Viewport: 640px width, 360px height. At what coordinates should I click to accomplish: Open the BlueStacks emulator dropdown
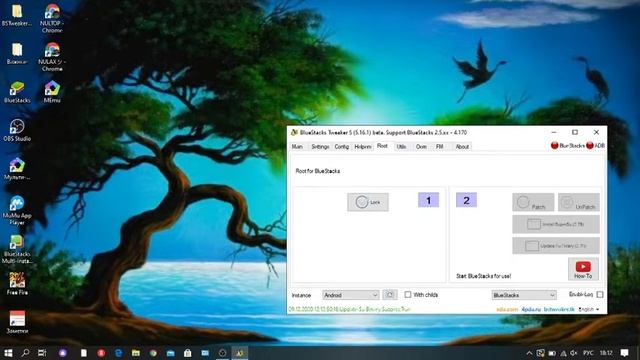[x=524, y=295]
